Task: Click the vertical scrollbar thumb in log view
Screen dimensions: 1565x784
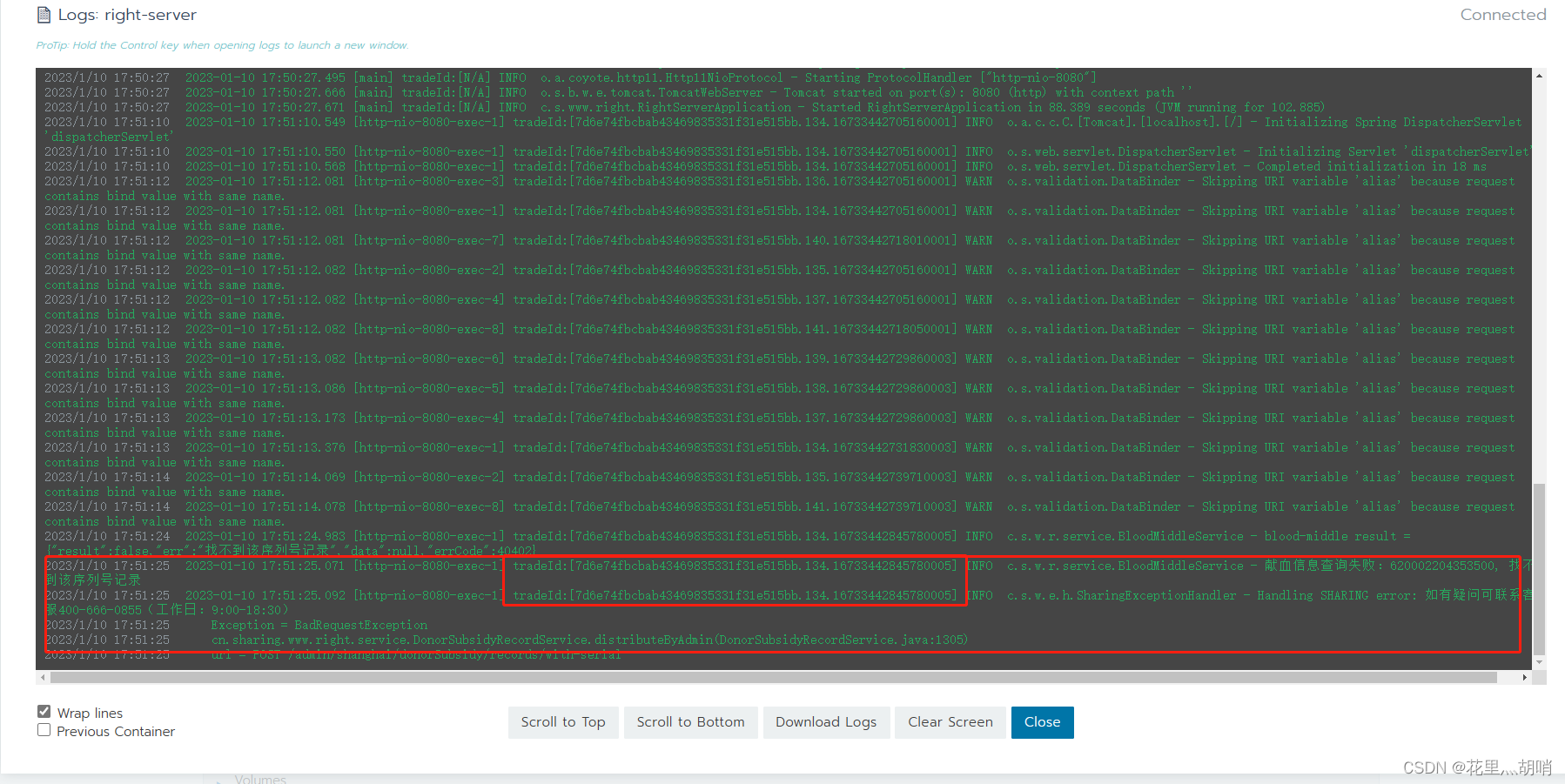Action: (1539, 568)
